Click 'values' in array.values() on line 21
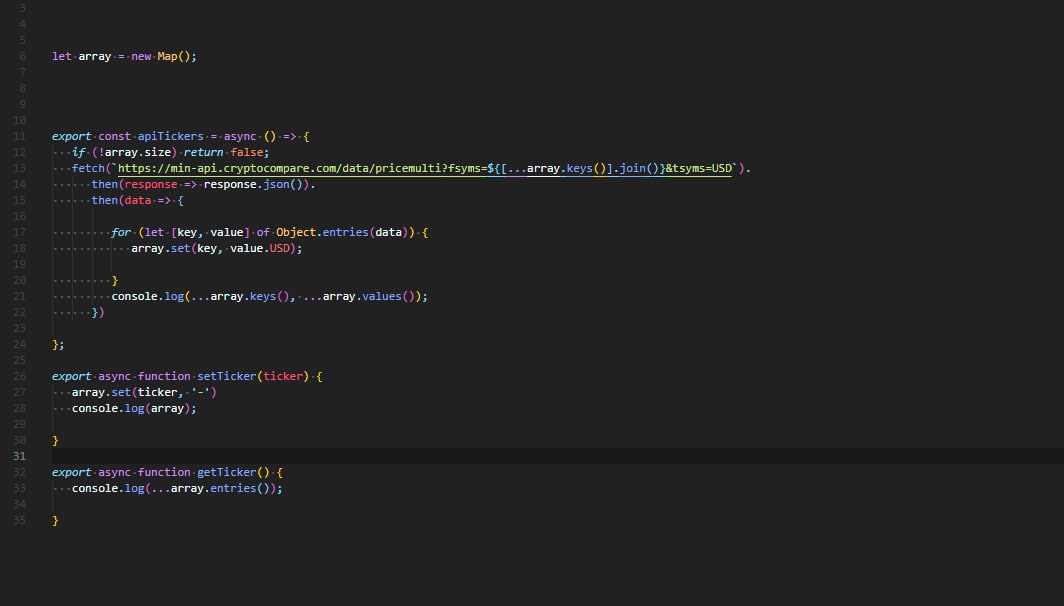This screenshot has width=1064, height=606. point(382,297)
